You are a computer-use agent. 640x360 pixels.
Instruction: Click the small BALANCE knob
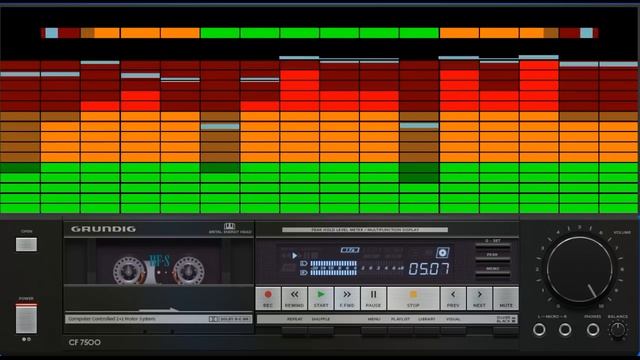pos(618,329)
